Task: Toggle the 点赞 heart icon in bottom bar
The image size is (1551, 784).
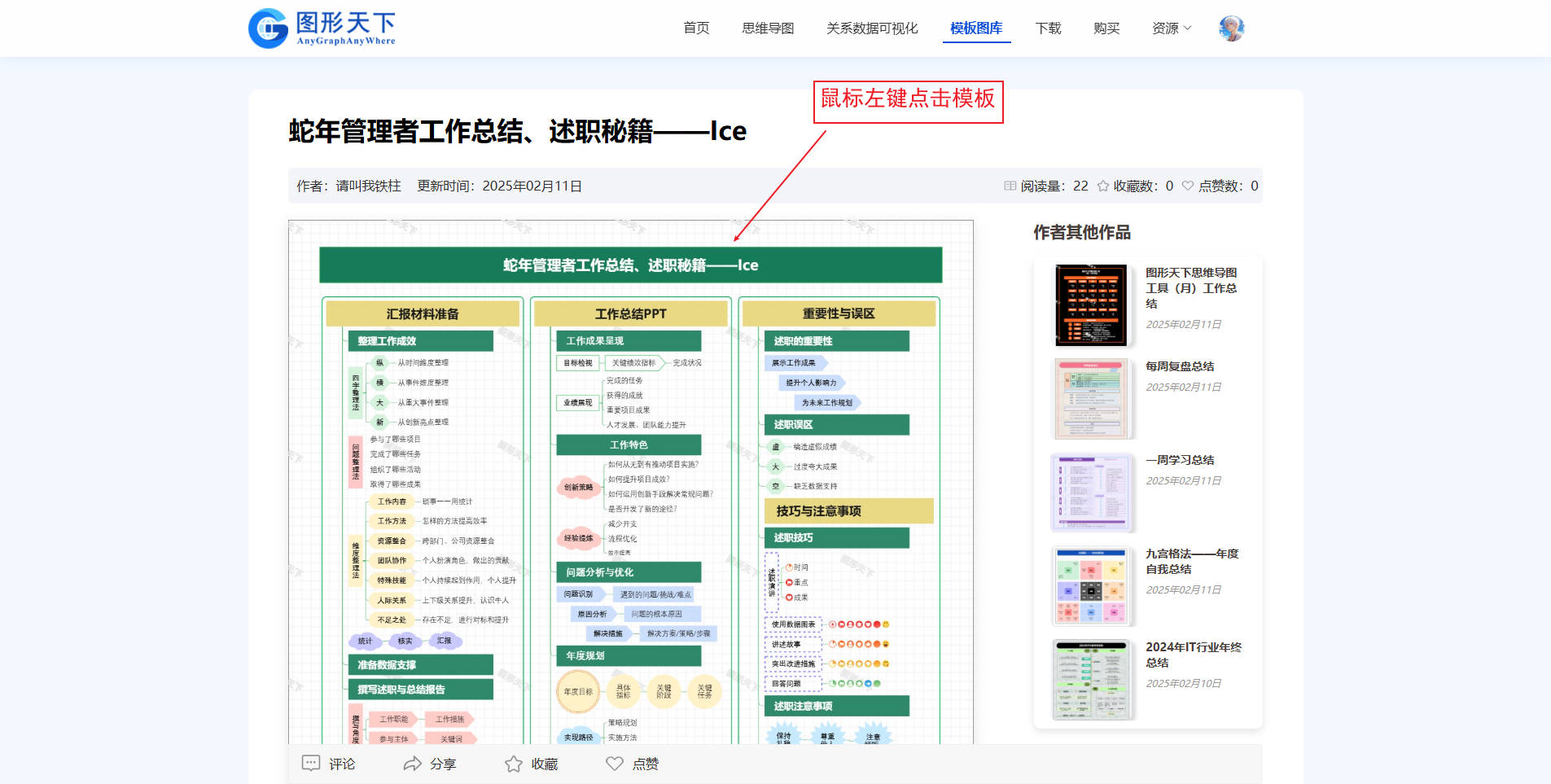Action: (615, 763)
